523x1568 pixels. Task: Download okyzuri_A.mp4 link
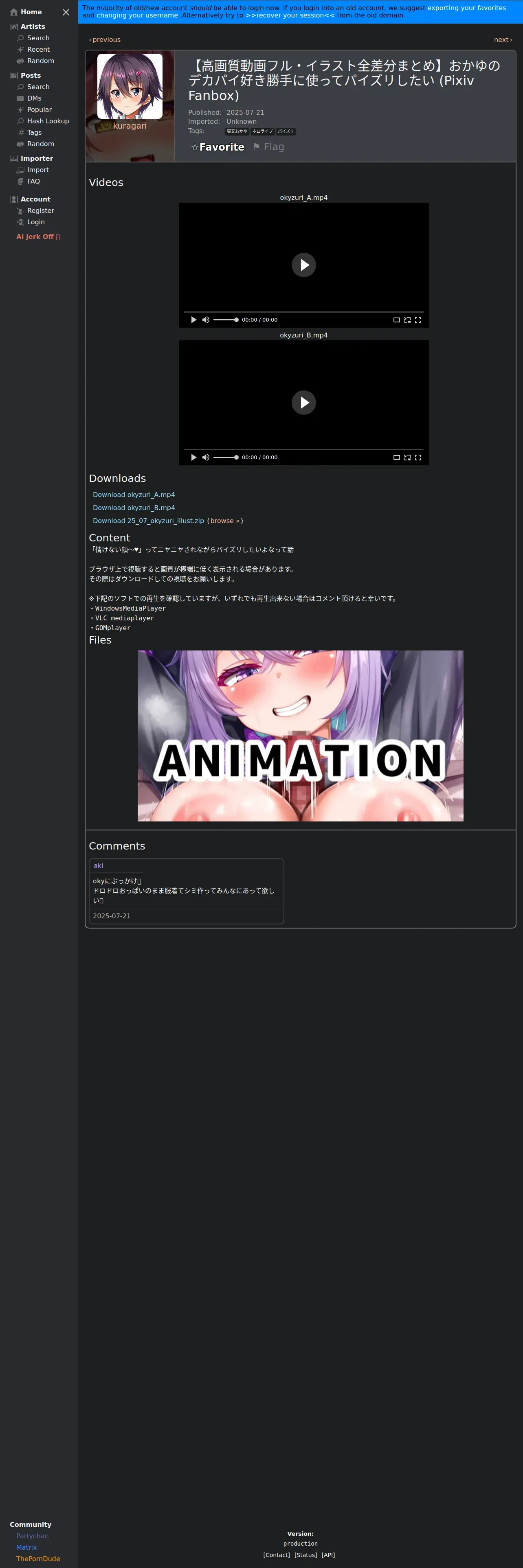click(134, 495)
